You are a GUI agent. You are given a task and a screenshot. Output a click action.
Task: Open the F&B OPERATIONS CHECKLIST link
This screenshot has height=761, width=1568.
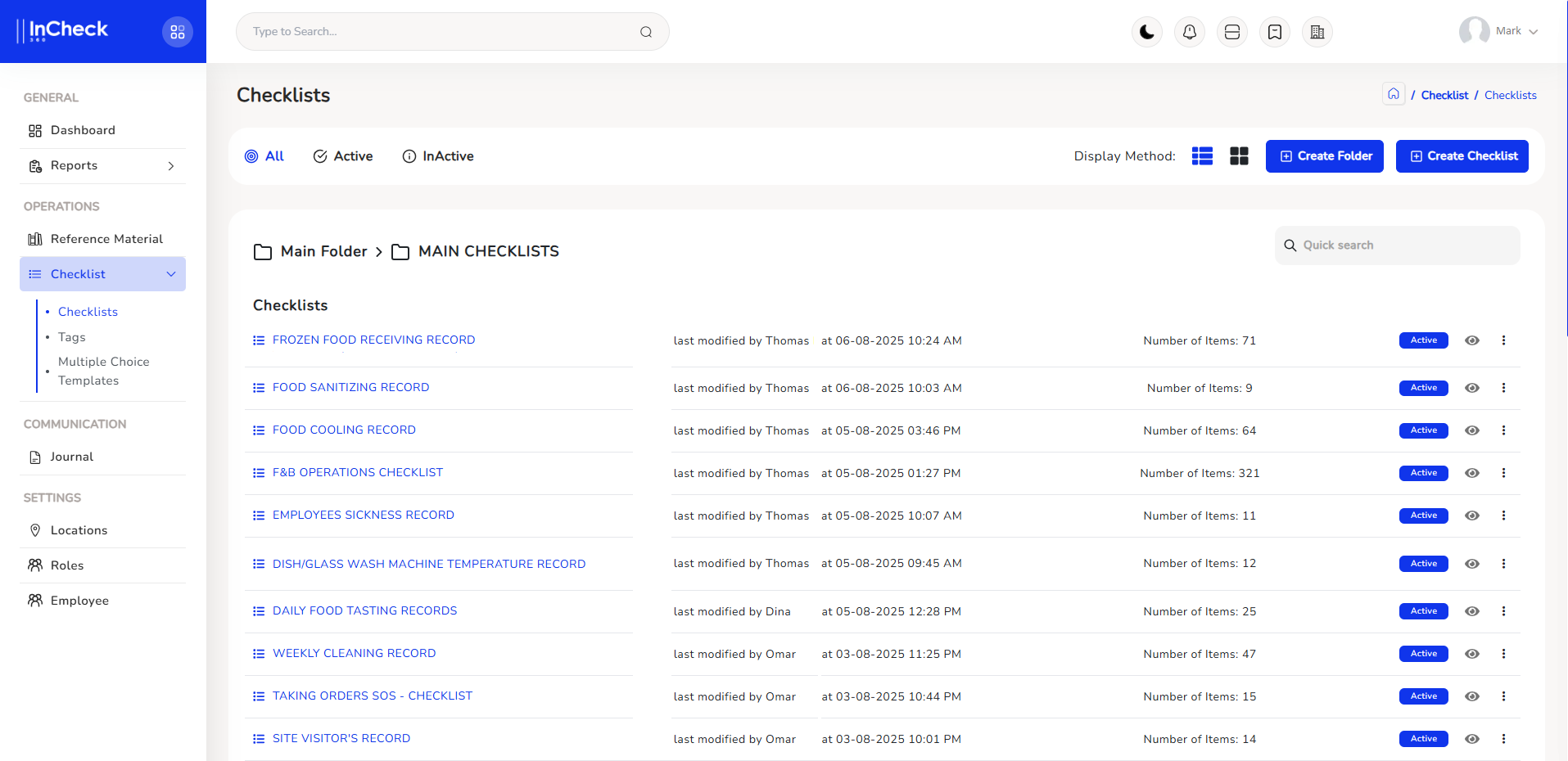pyautogui.click(x=357, y=472)
